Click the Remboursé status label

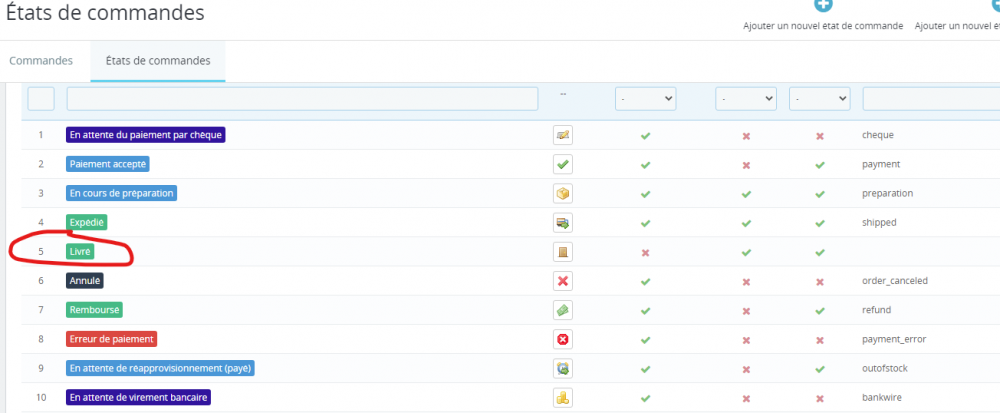click(94, 310)
